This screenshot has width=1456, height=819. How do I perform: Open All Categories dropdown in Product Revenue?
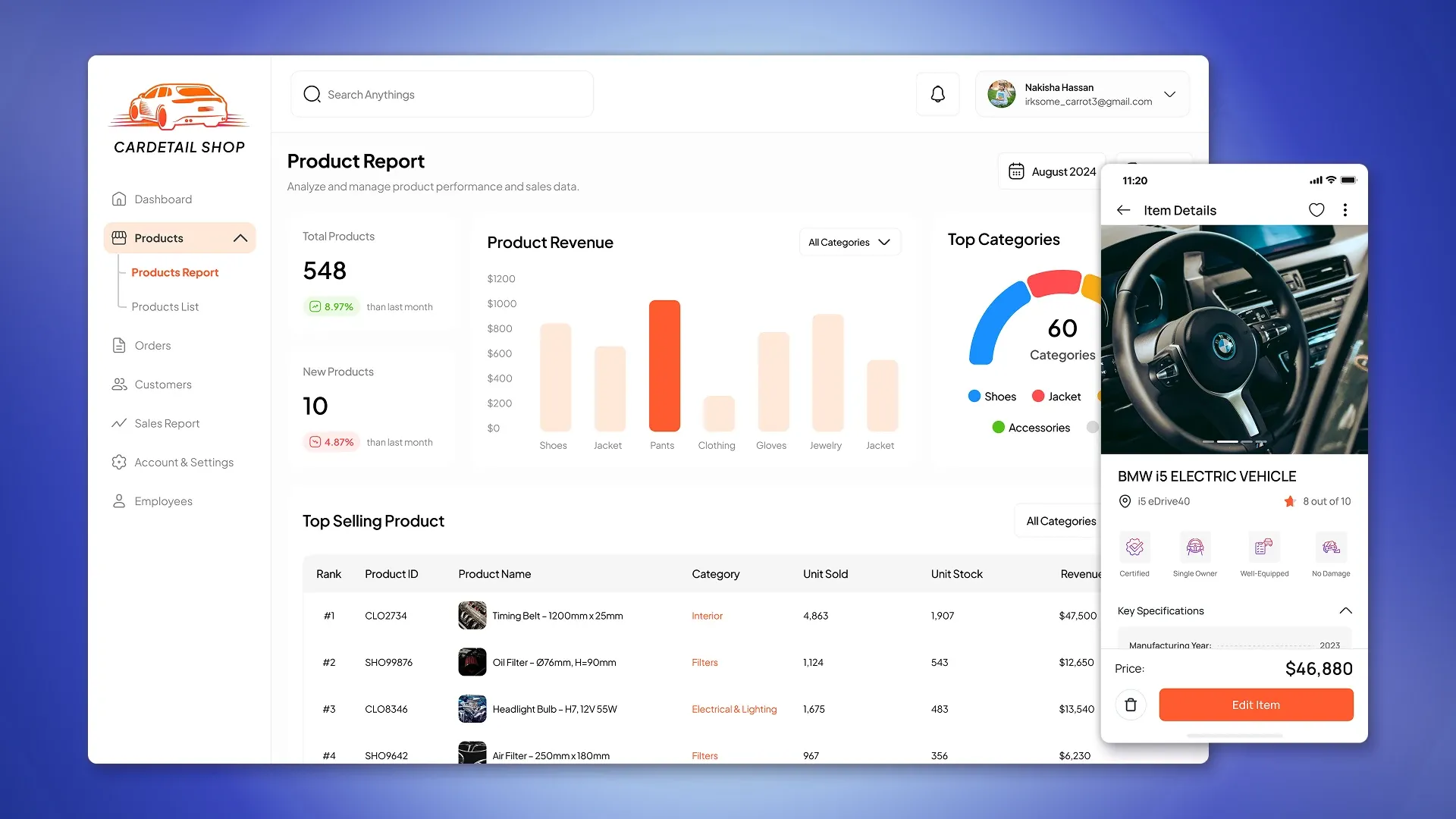849,243
